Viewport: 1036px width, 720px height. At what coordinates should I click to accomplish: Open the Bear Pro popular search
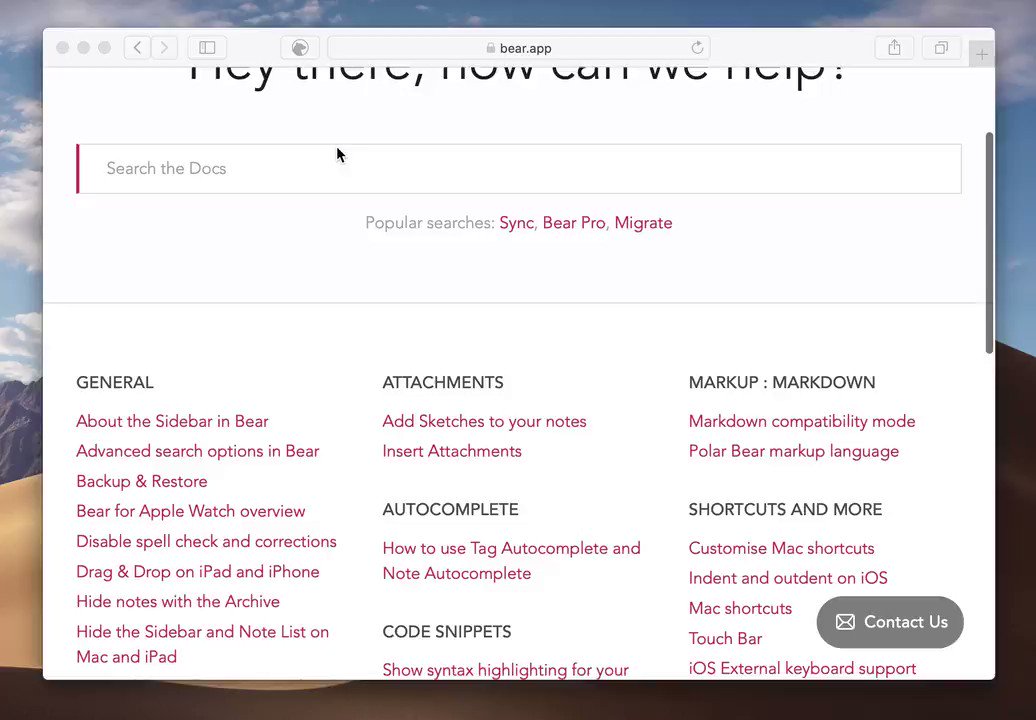(x=574, y=223)
